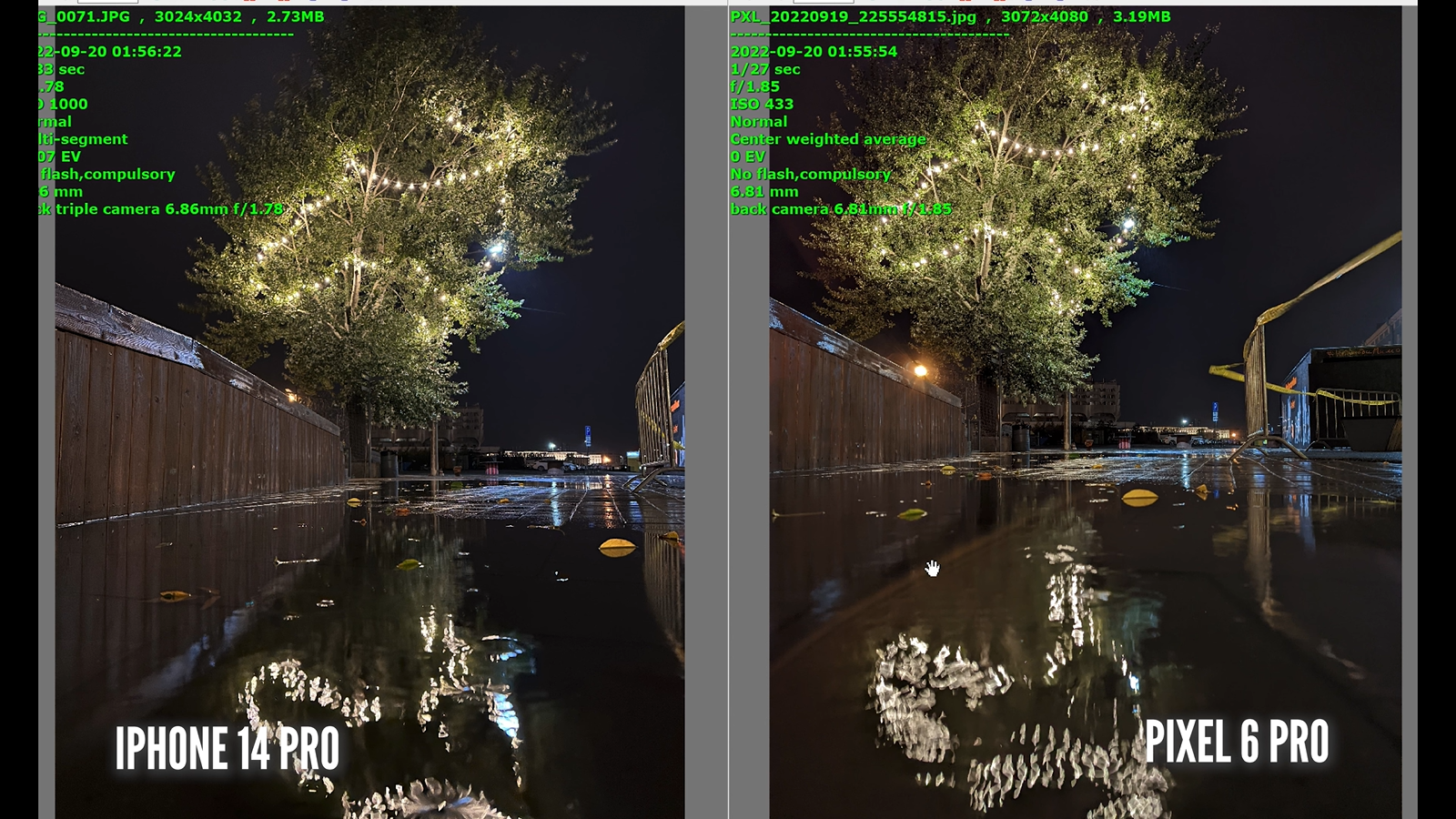This screenshot has height=819, width=1456.
Task: Click the left comparison photo with the wooden fence
Action: [369, 413]
